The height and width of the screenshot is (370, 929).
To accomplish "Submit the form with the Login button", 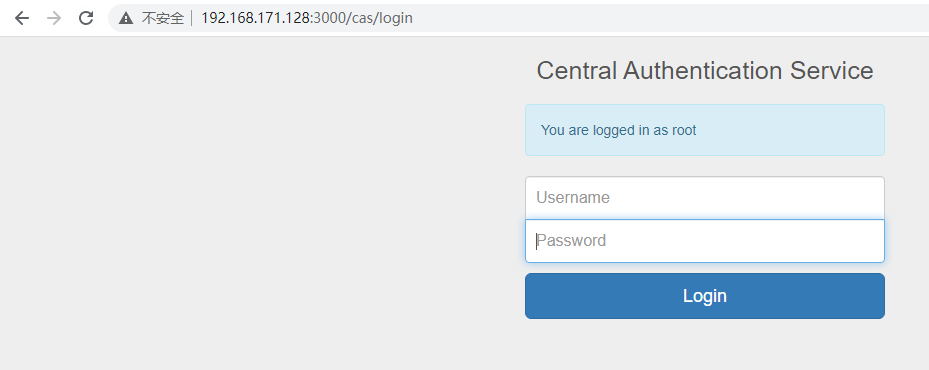I will click(704, 296).
